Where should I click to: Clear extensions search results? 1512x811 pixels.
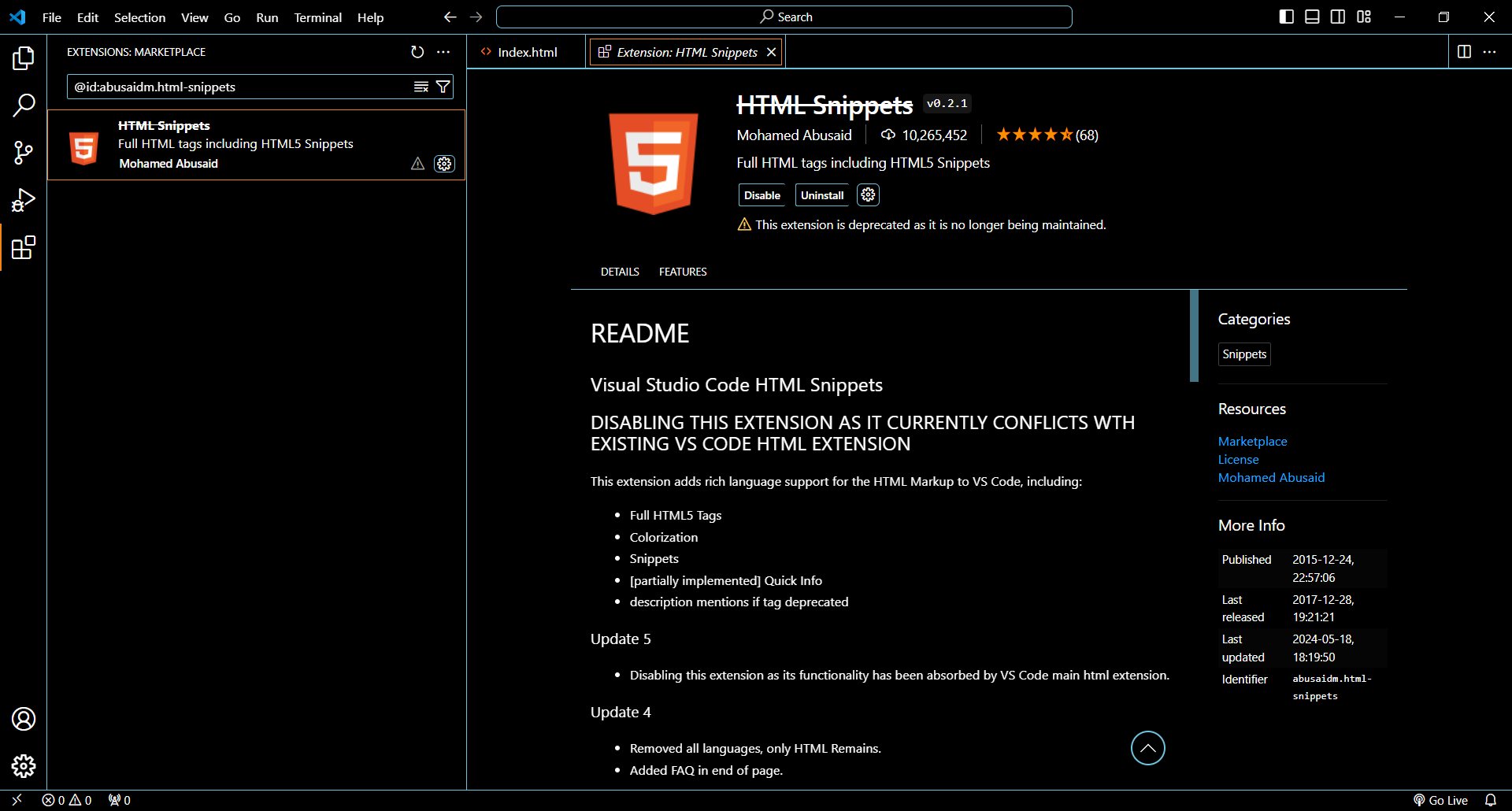tap(421, 87)
